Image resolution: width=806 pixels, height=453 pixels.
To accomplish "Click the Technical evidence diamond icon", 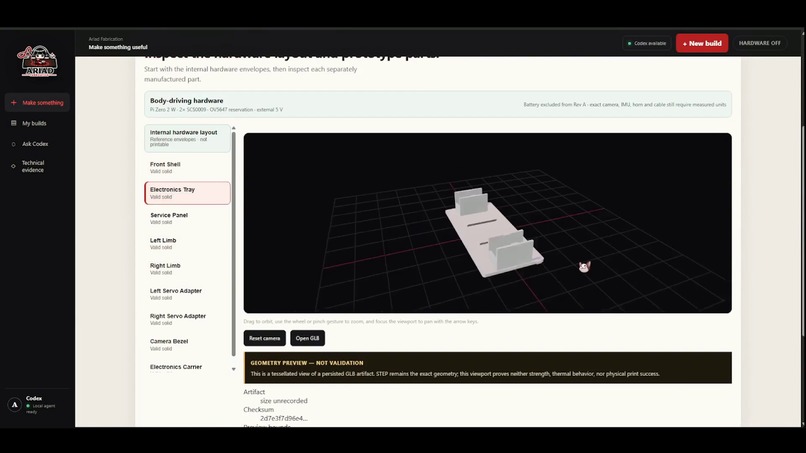I will click(14, 166).
